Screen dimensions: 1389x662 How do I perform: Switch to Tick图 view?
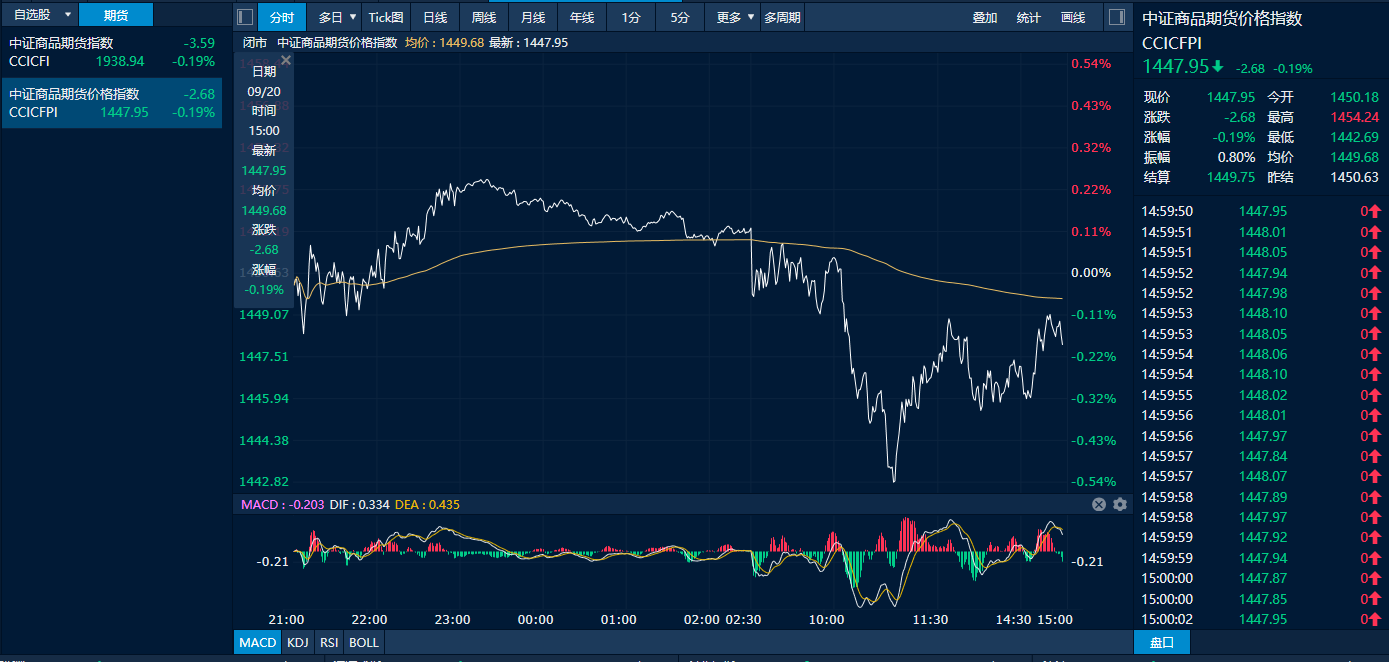click(x=386, y=17)
